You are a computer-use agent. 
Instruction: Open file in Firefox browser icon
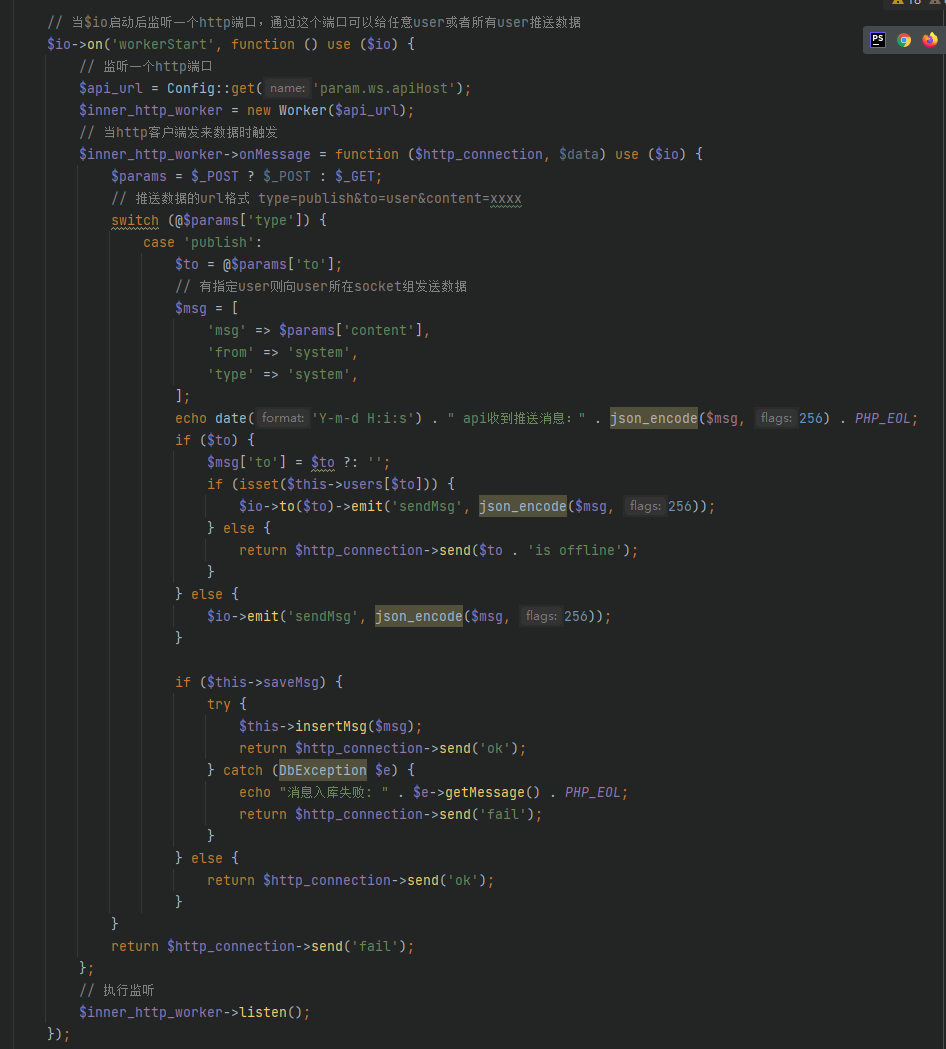[x=930, y=40]
